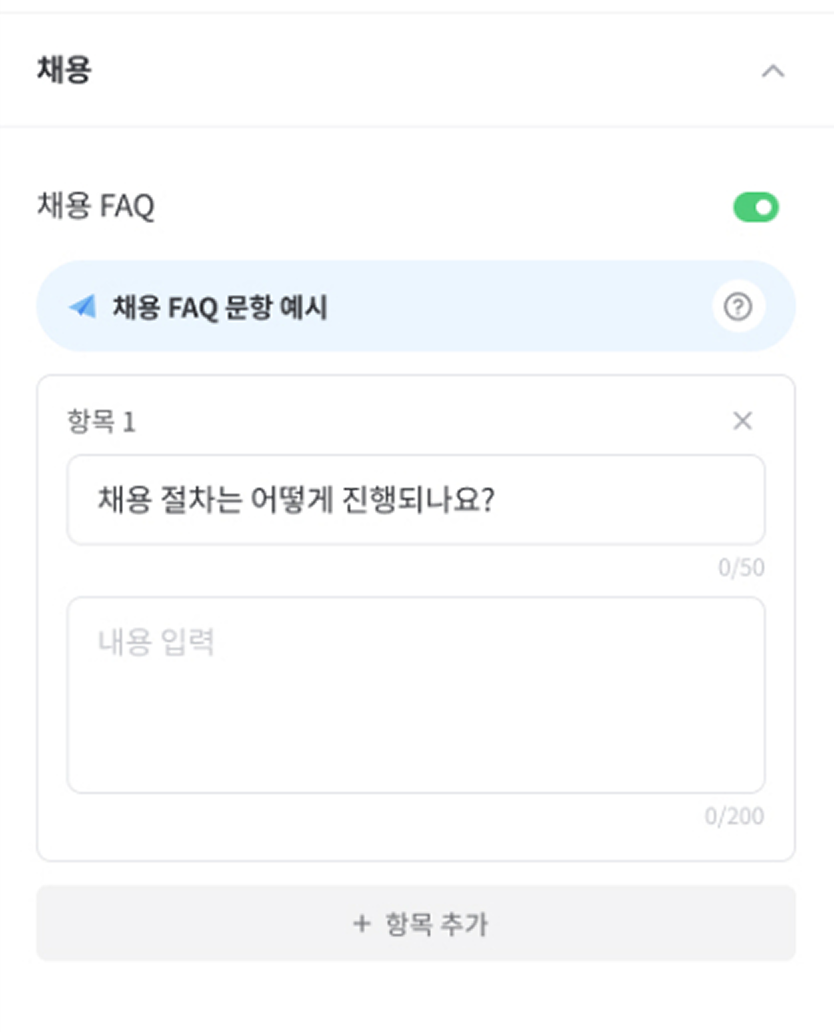Open the 채용 FAQ 문항 예시 banner
The width and height of the screenshot is (834, 1032).
pos(416,306)
